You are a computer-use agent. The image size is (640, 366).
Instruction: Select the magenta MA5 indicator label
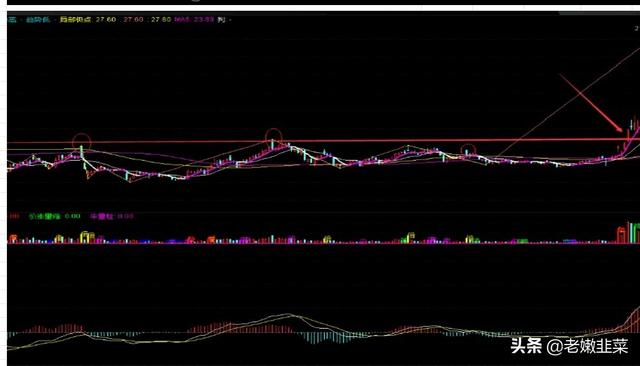pos(194,19)
